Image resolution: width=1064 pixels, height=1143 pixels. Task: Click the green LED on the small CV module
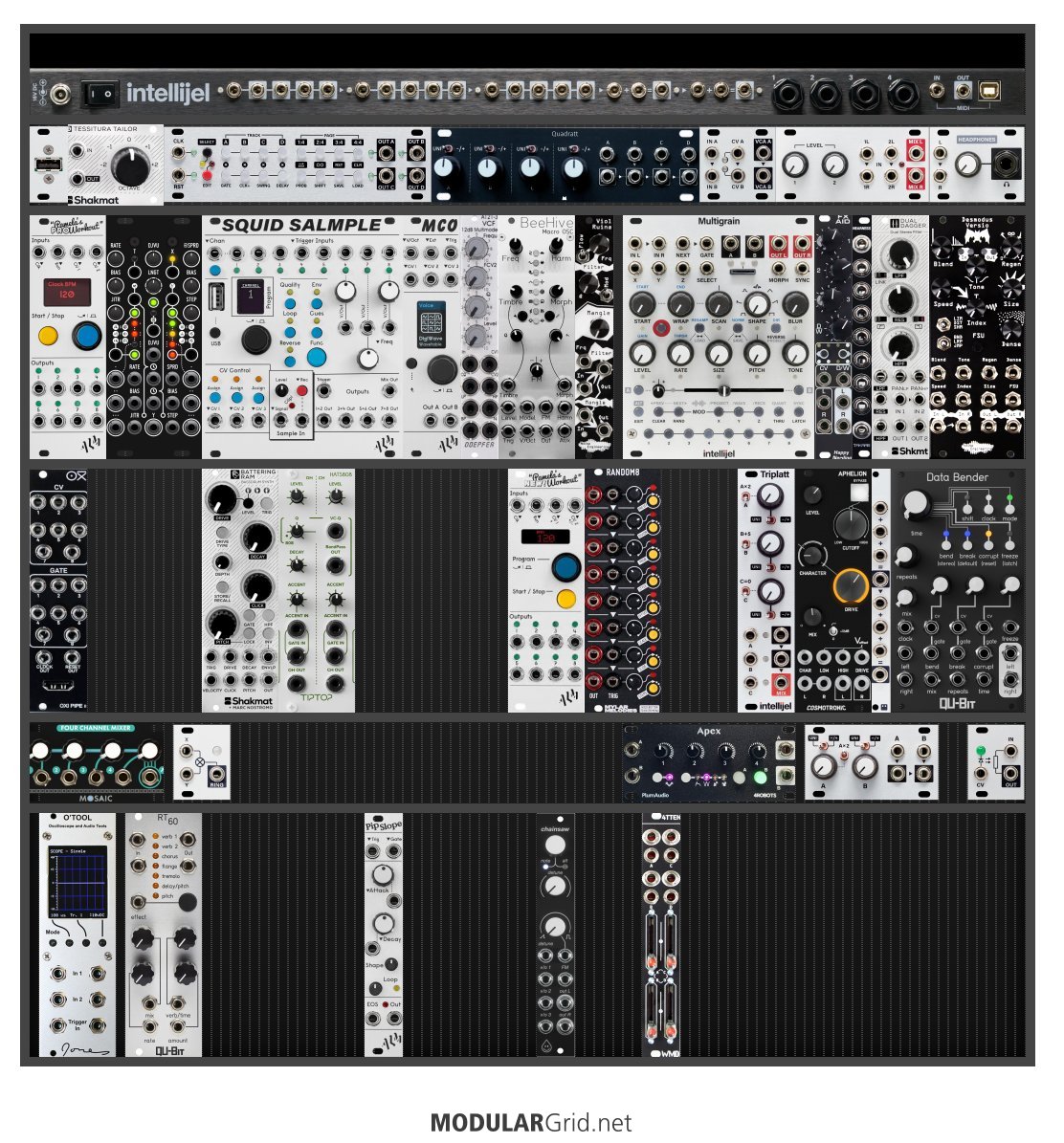[980, 750]
